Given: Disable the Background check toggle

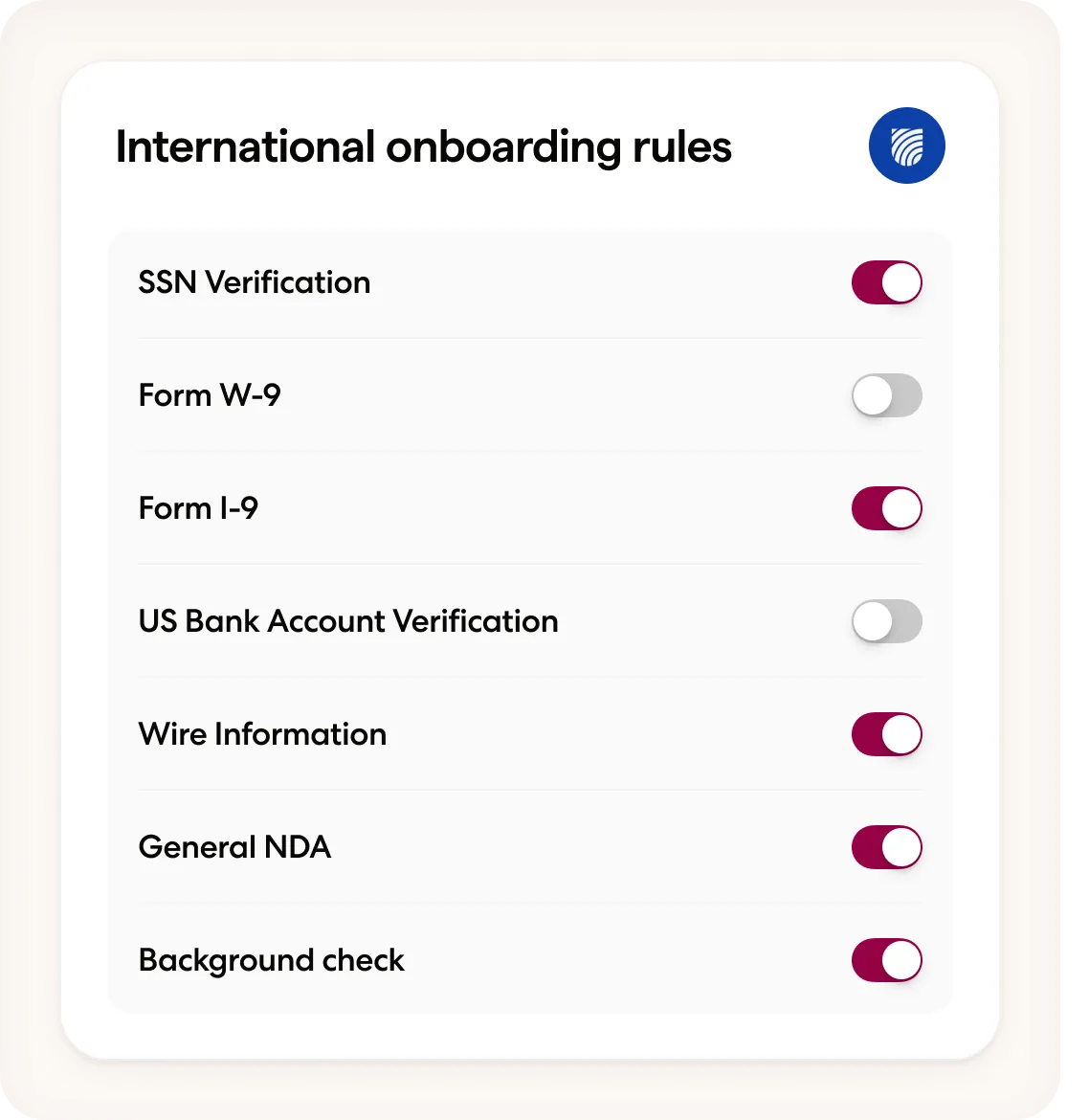Looking at the screenshot, I should 886,960.
